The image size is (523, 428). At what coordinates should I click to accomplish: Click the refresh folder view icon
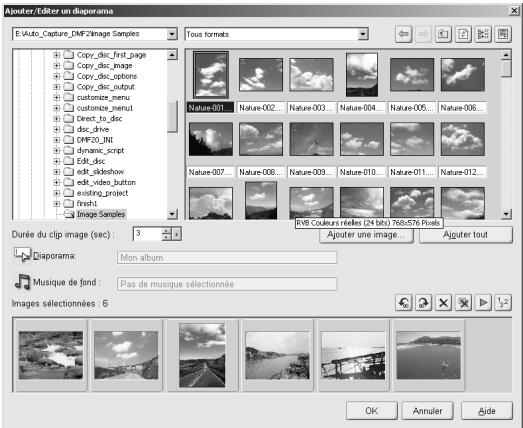[x=463, y=34]
